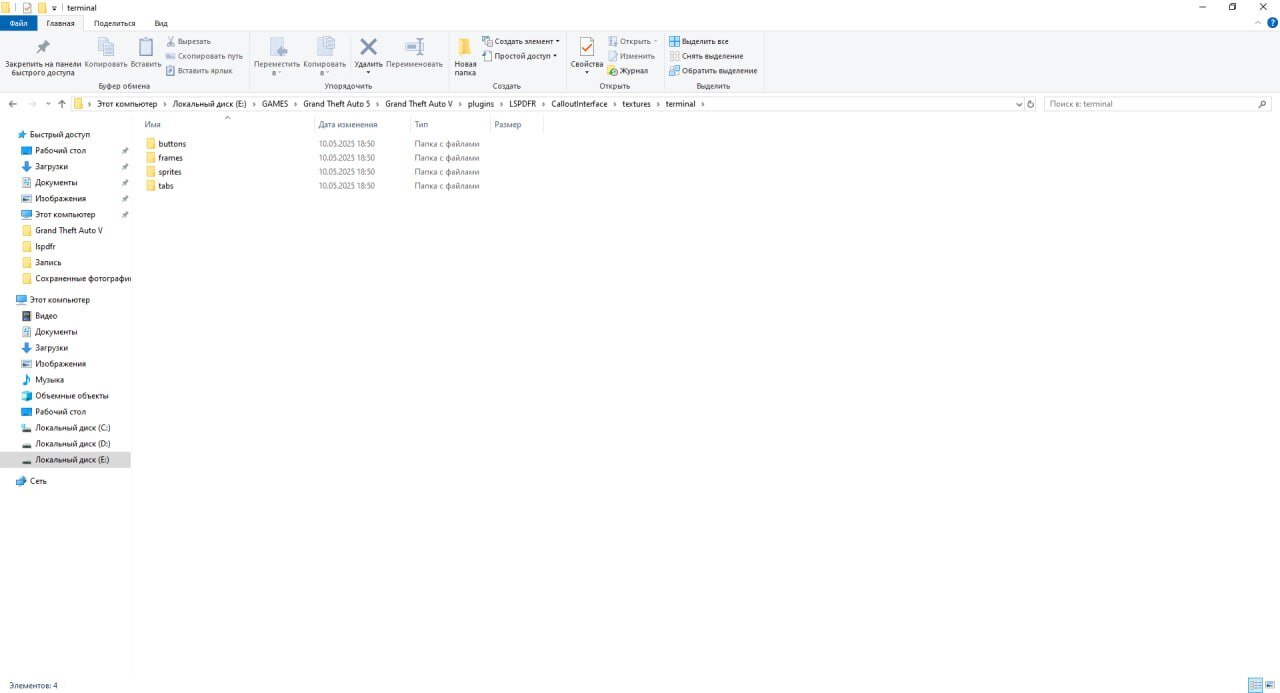
Task: Open Быстрый доступ in the sidebar
Action: click(59, 134)
